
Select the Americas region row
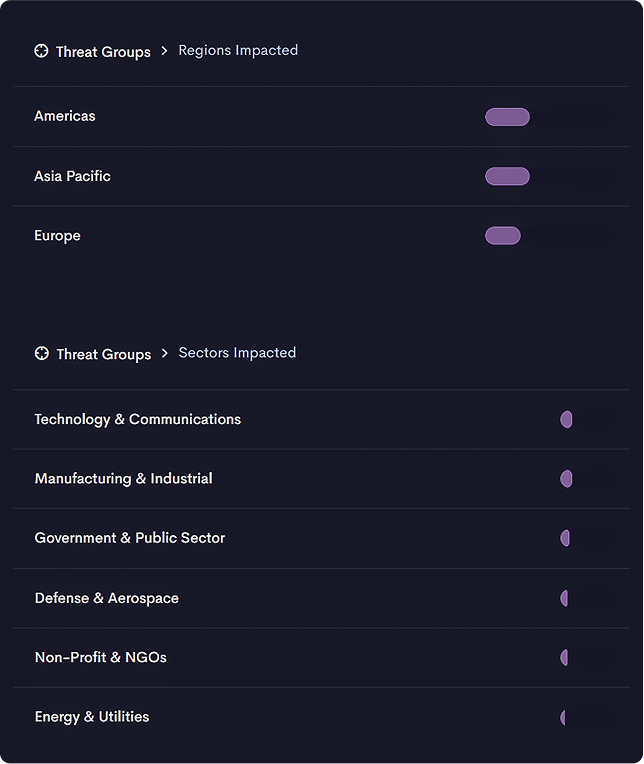[x=322, y=117]
